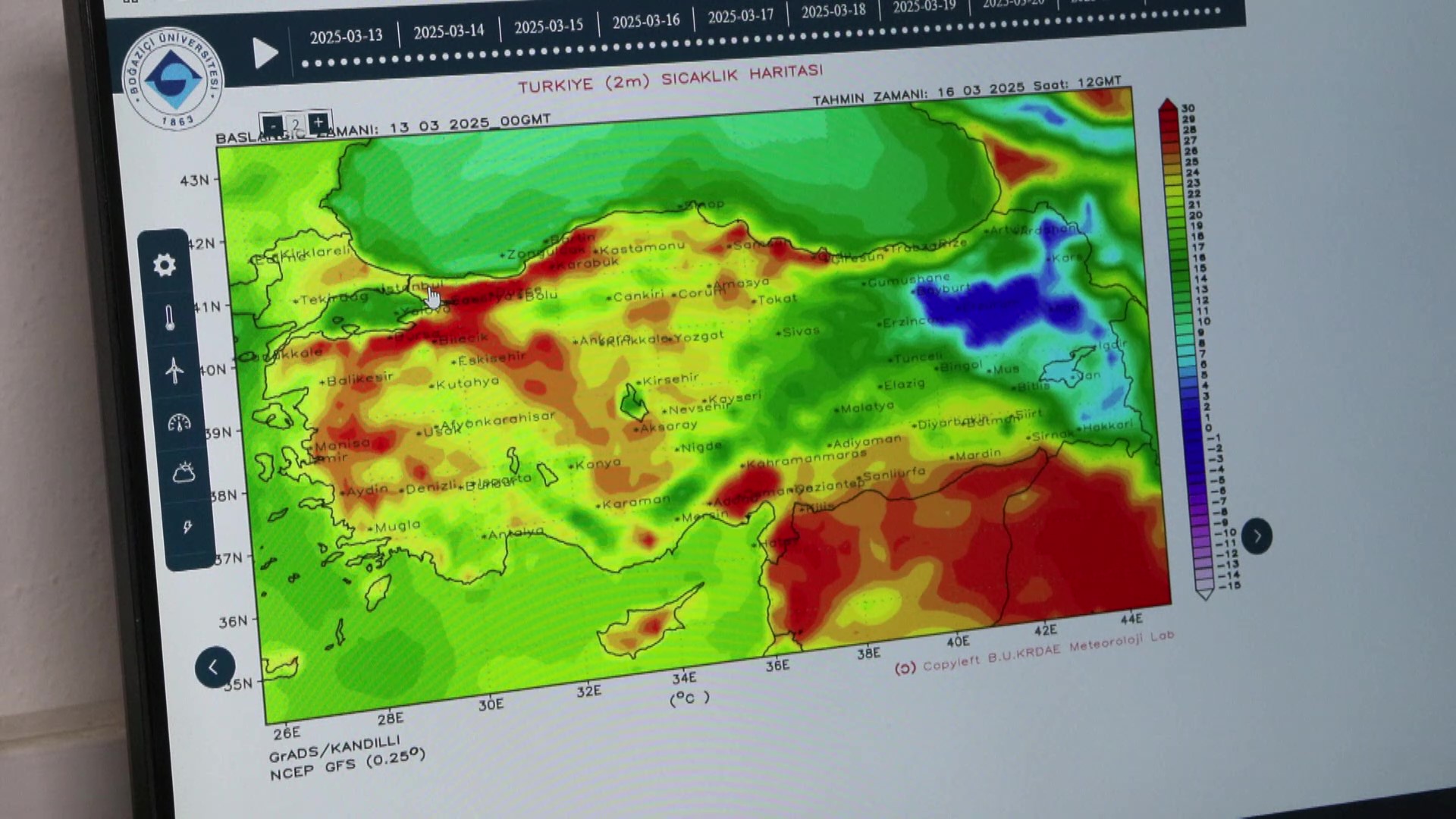Screen dimensions: 1456x819
Task: Open the settings gear in the sidebar
Action: (165, 265)
